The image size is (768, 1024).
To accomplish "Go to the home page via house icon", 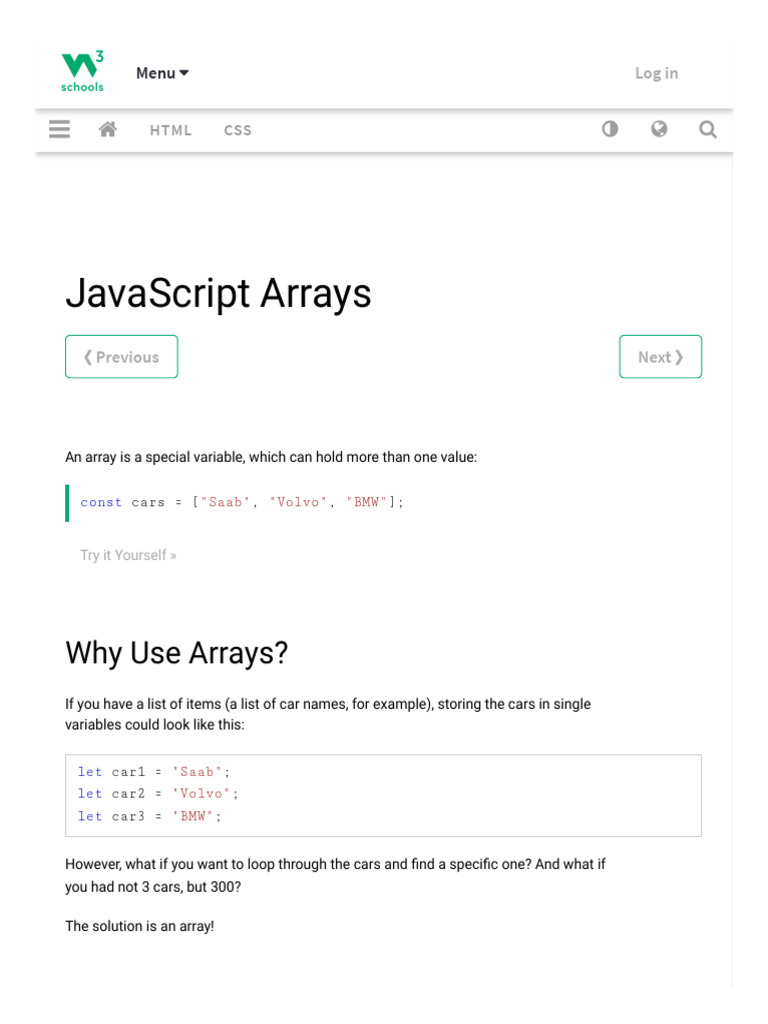I will [108, 129].
